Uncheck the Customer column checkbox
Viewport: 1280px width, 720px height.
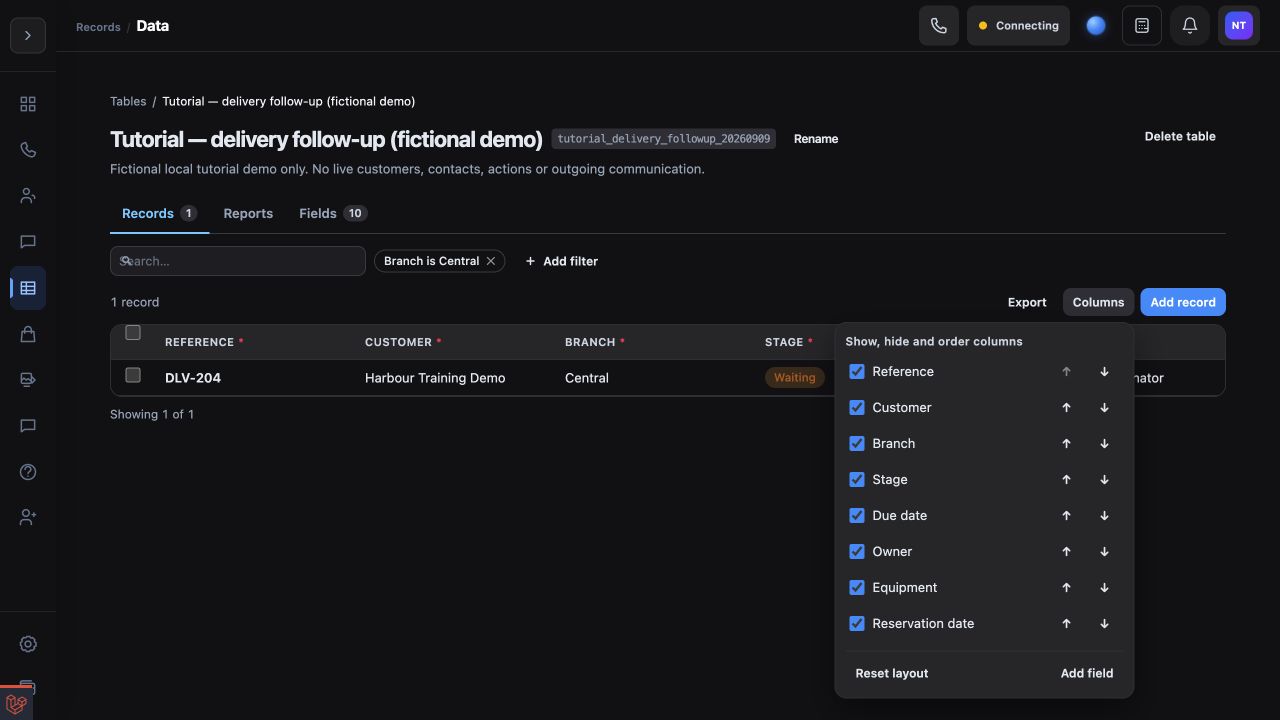tap(857, 407)
